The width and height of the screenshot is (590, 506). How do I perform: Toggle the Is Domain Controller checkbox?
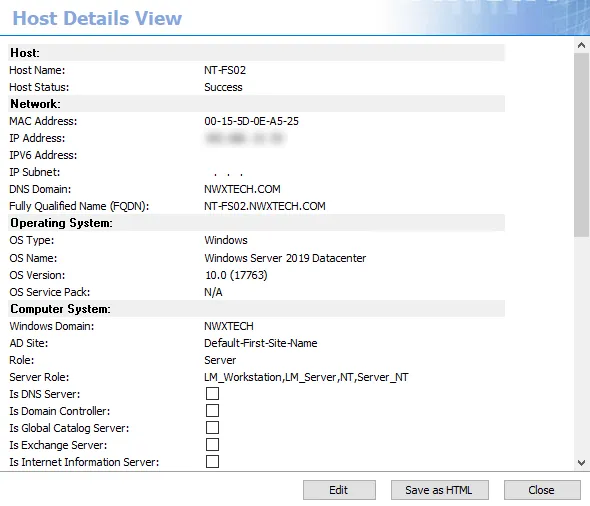212,410
